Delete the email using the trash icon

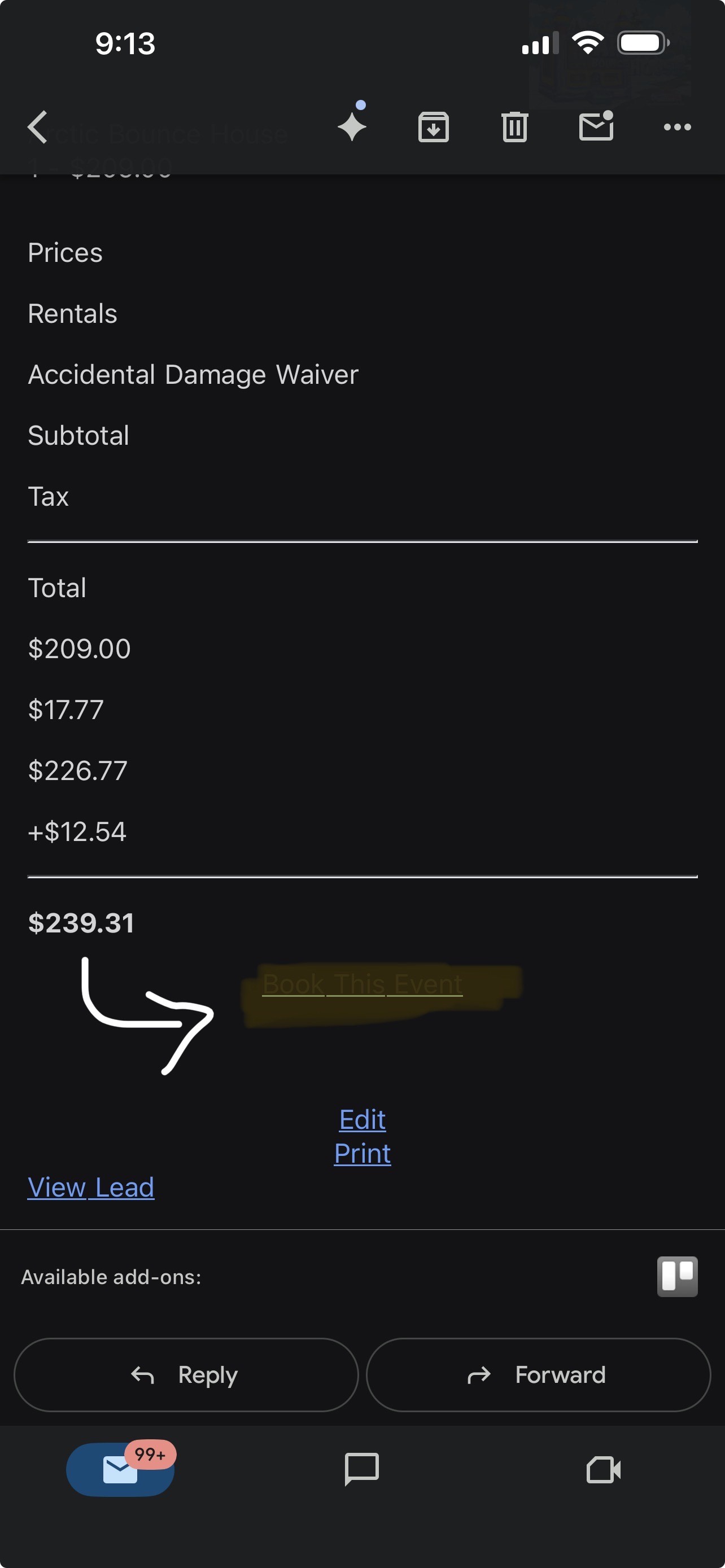coord(514,127)
